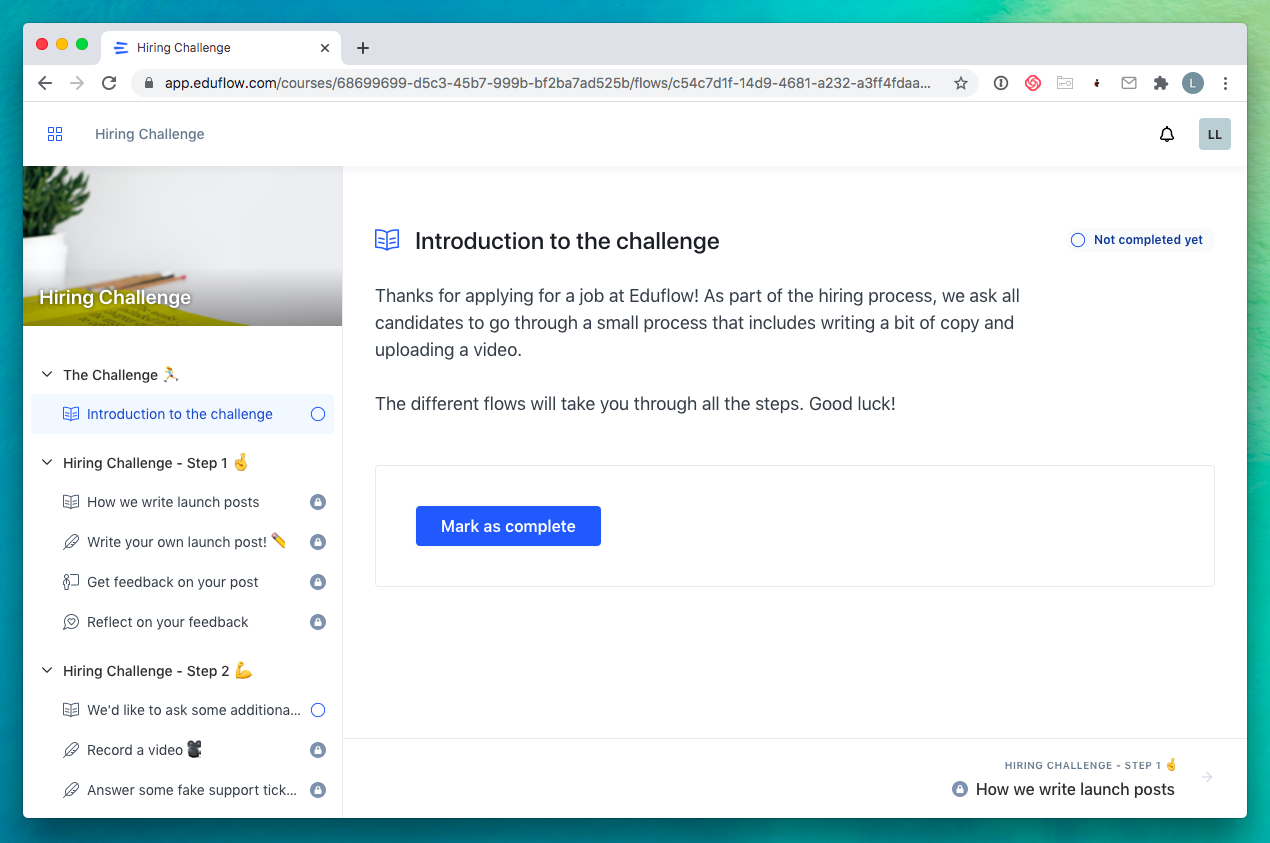The width and height of the screenshot is (1270, 843).
Task: Go to next: How we write launch posts
Action: pyautogui.click(x=1075, y=789)
